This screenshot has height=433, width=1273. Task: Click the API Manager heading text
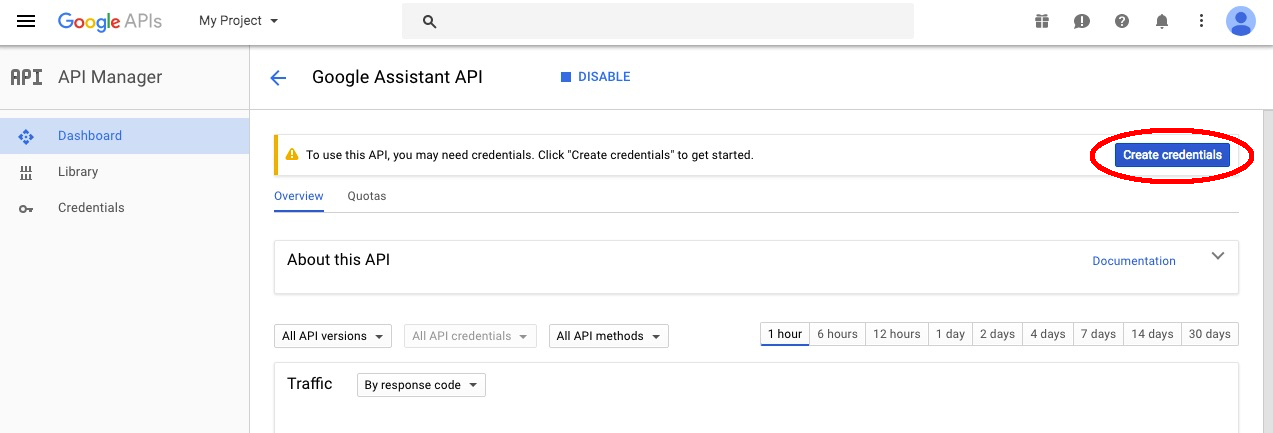coord(110,77)
